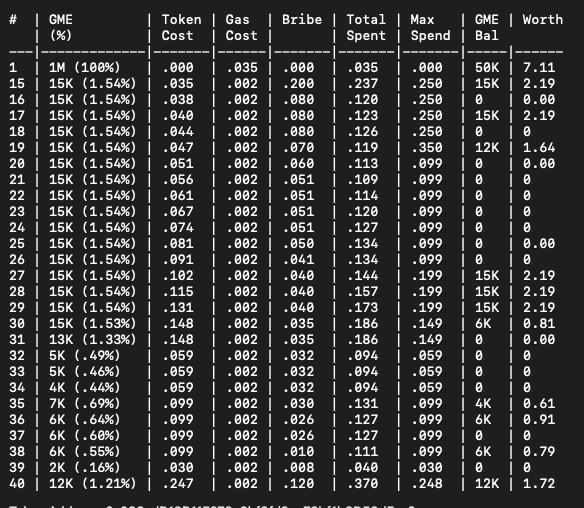Click Bribe value '.060' in row 20

coord(298,163)
